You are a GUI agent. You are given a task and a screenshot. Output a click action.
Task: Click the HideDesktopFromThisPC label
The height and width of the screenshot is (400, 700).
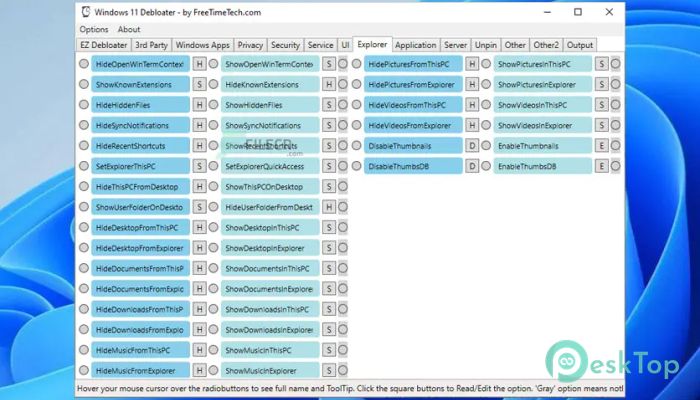[x=141, y=228]
